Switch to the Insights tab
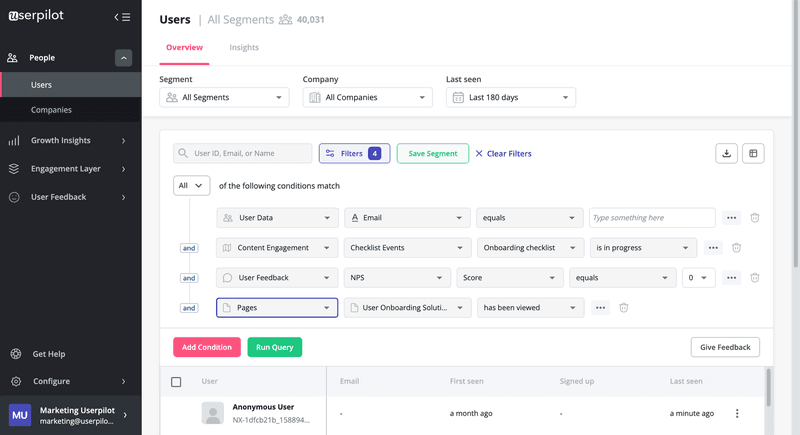The image size is (800, 435). (244, 47)
